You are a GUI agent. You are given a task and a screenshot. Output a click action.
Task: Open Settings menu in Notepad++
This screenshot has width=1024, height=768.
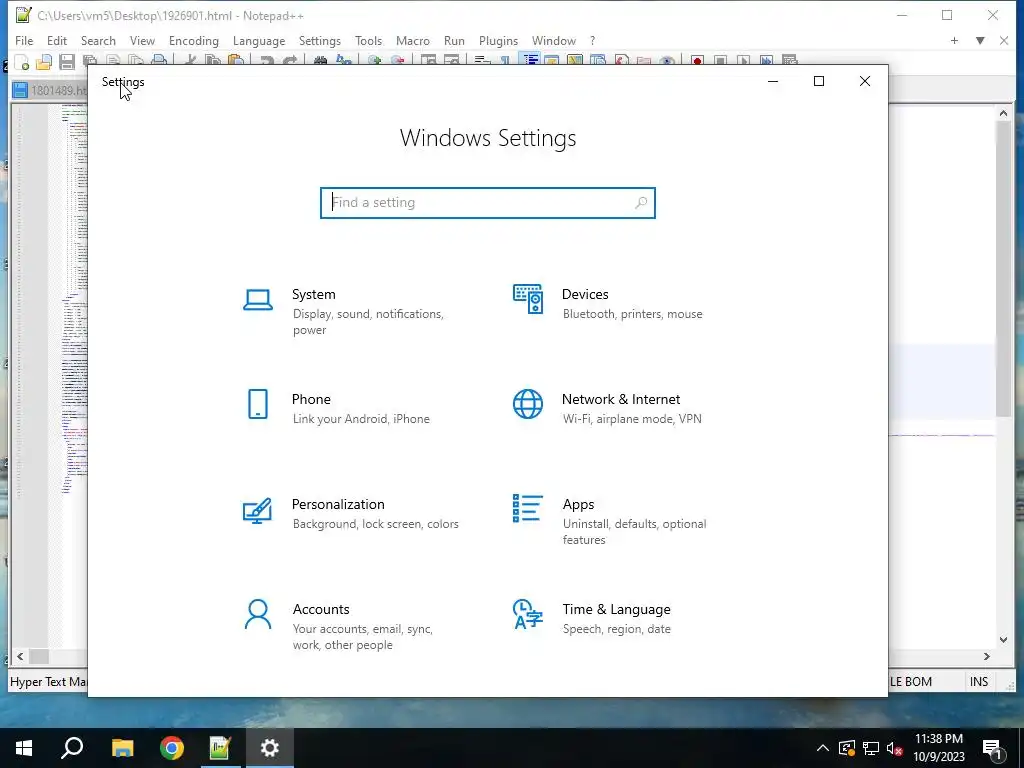(319, 40)
